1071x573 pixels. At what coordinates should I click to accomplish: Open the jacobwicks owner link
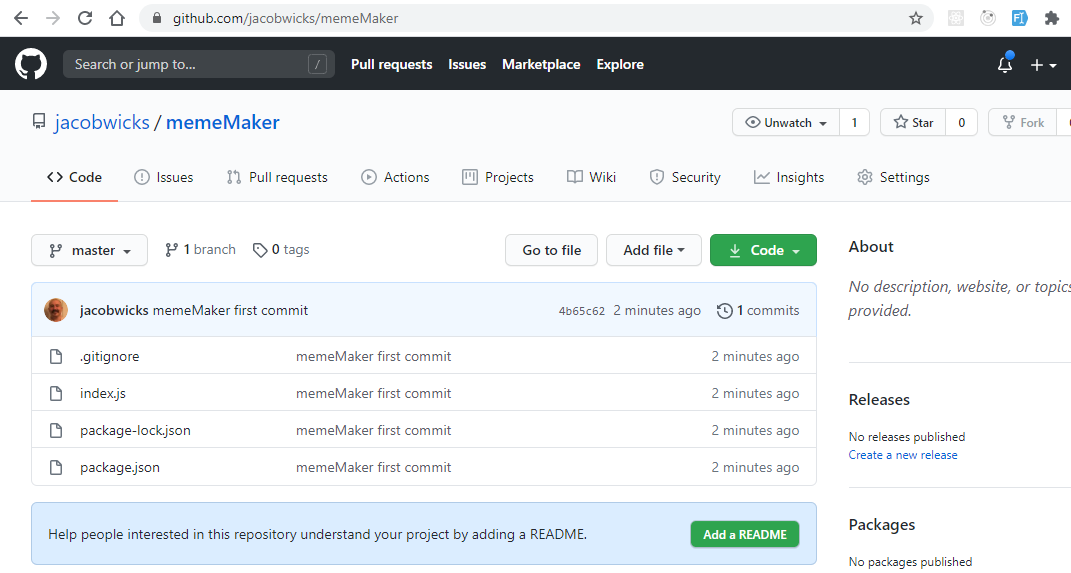click(x=102, y=122)
